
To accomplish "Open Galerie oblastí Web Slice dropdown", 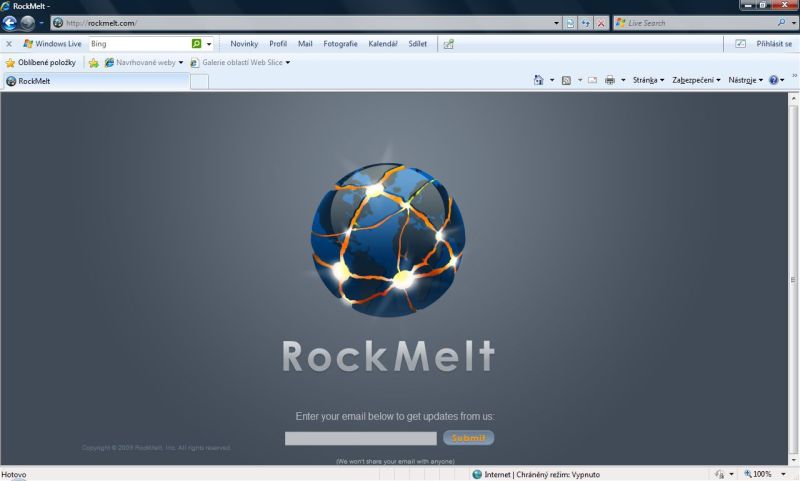I will tap(240, 62).
